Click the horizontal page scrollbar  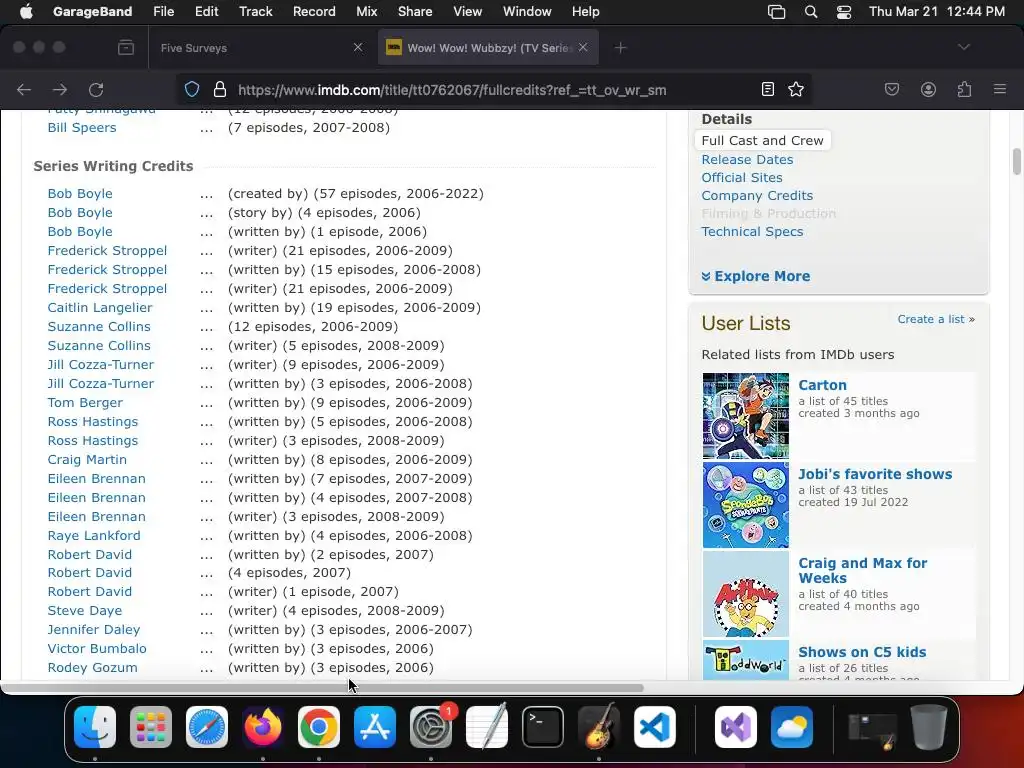(x=323, y=688)
